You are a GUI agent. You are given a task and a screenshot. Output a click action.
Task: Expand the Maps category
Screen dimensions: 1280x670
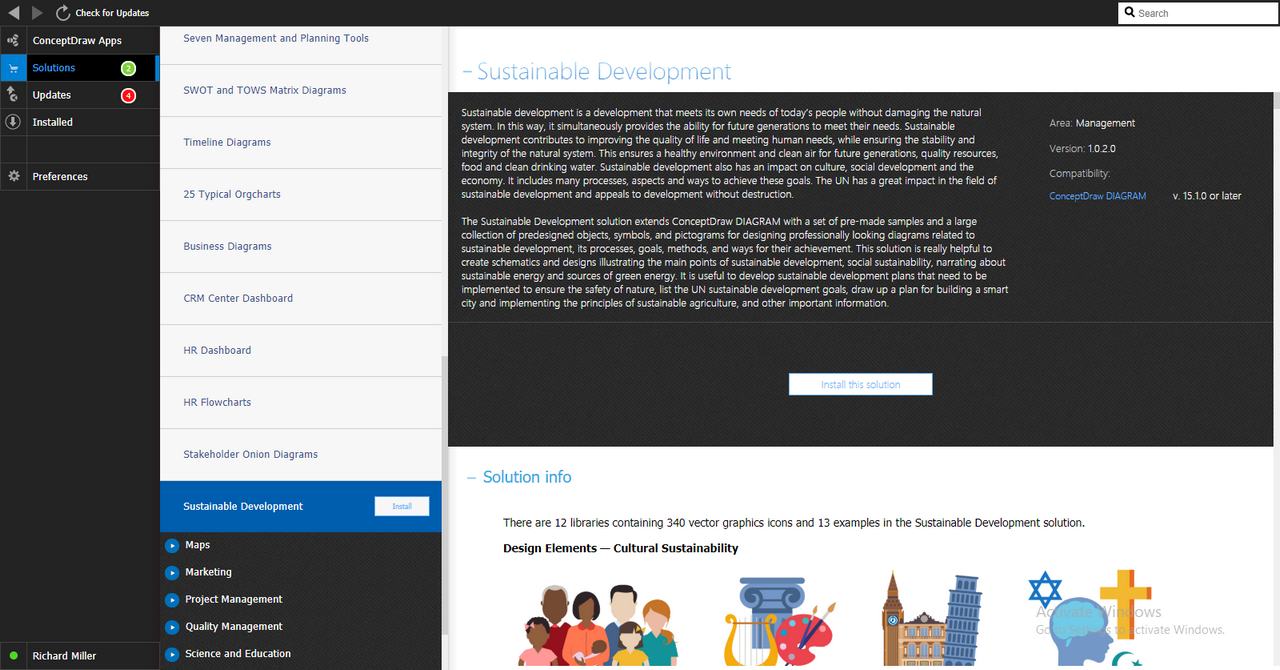pos(173,545)
